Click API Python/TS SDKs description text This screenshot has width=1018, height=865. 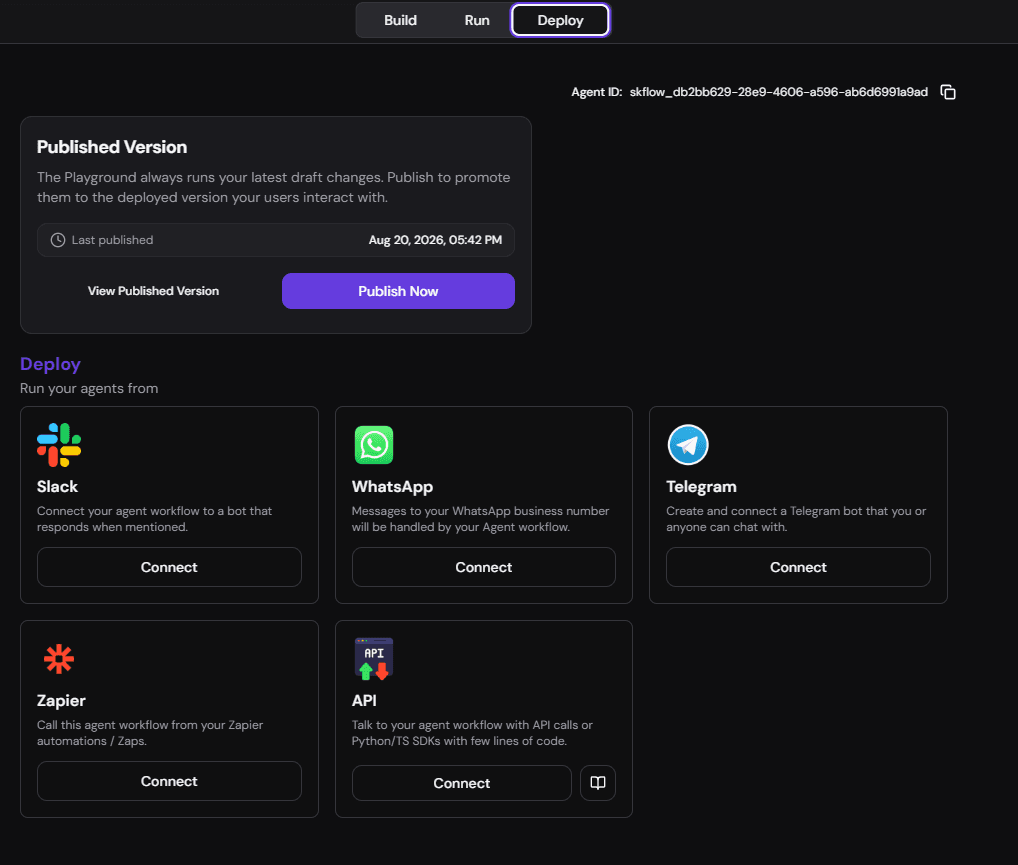472,733
